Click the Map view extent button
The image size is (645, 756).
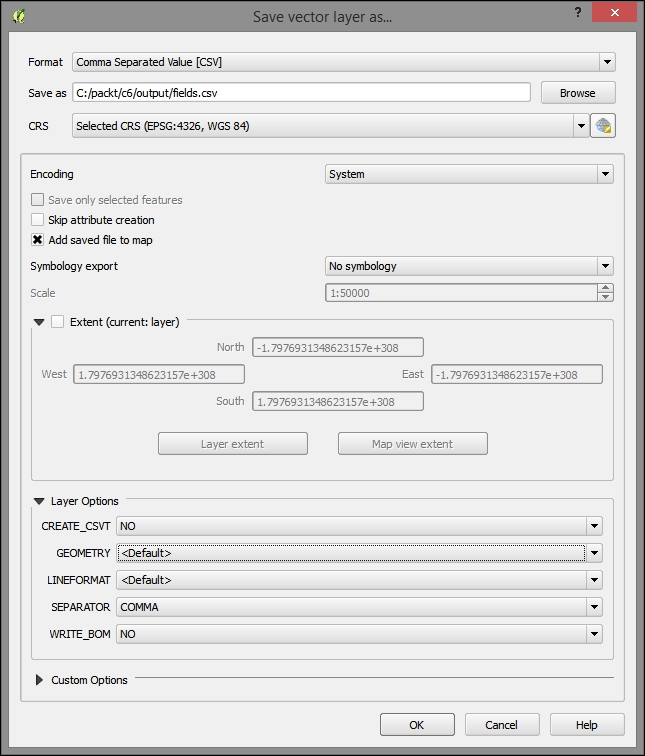(x=413, y=444)
